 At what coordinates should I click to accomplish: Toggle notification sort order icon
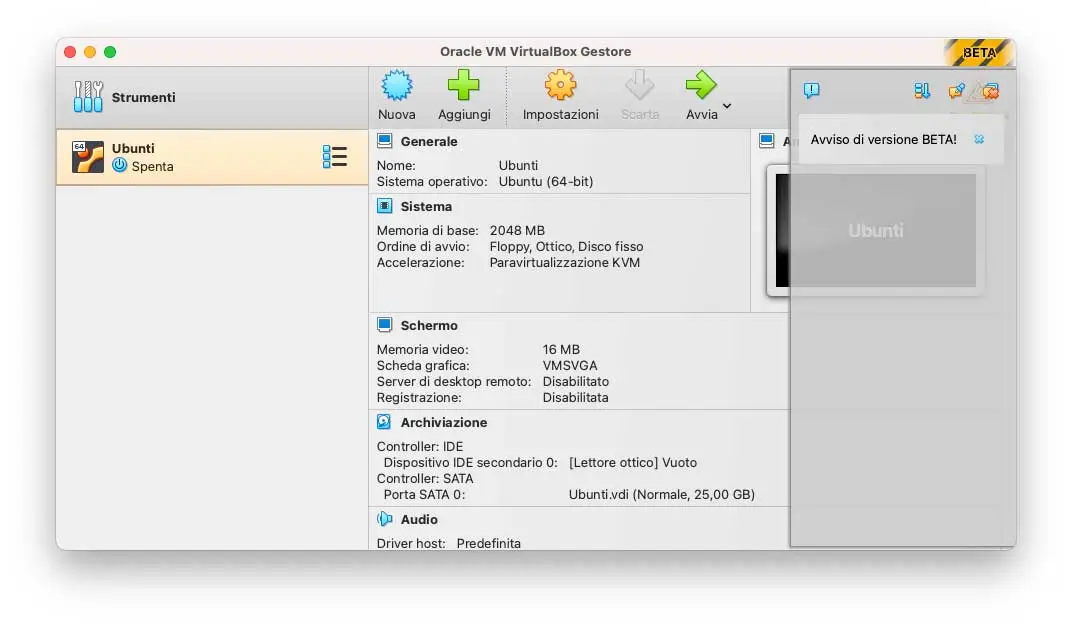pos(920,92)
